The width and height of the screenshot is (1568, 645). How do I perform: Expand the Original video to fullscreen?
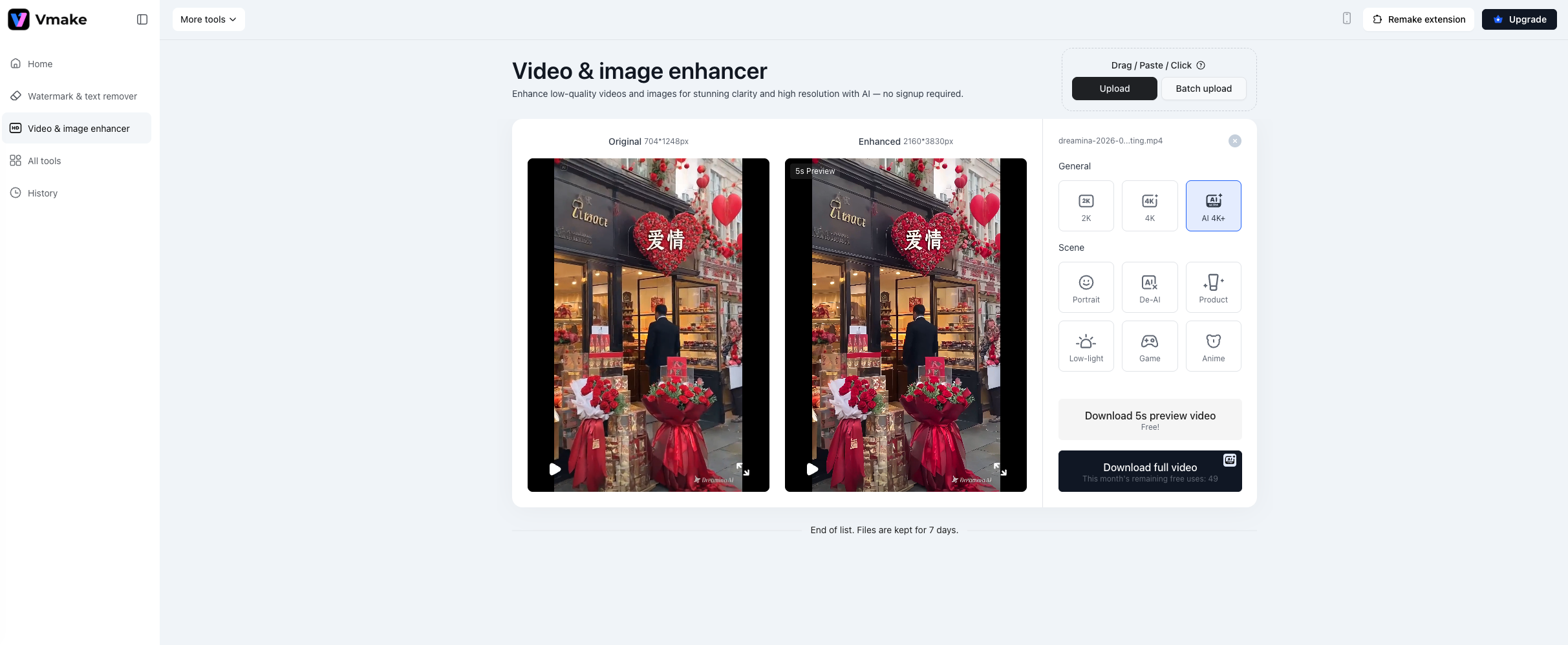pyautogui.click(x=743, y=469)
